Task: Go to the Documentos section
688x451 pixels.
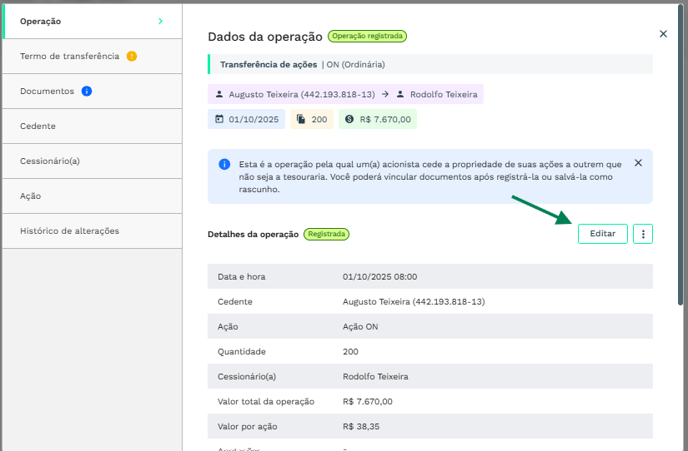Action: click(47, 91)
